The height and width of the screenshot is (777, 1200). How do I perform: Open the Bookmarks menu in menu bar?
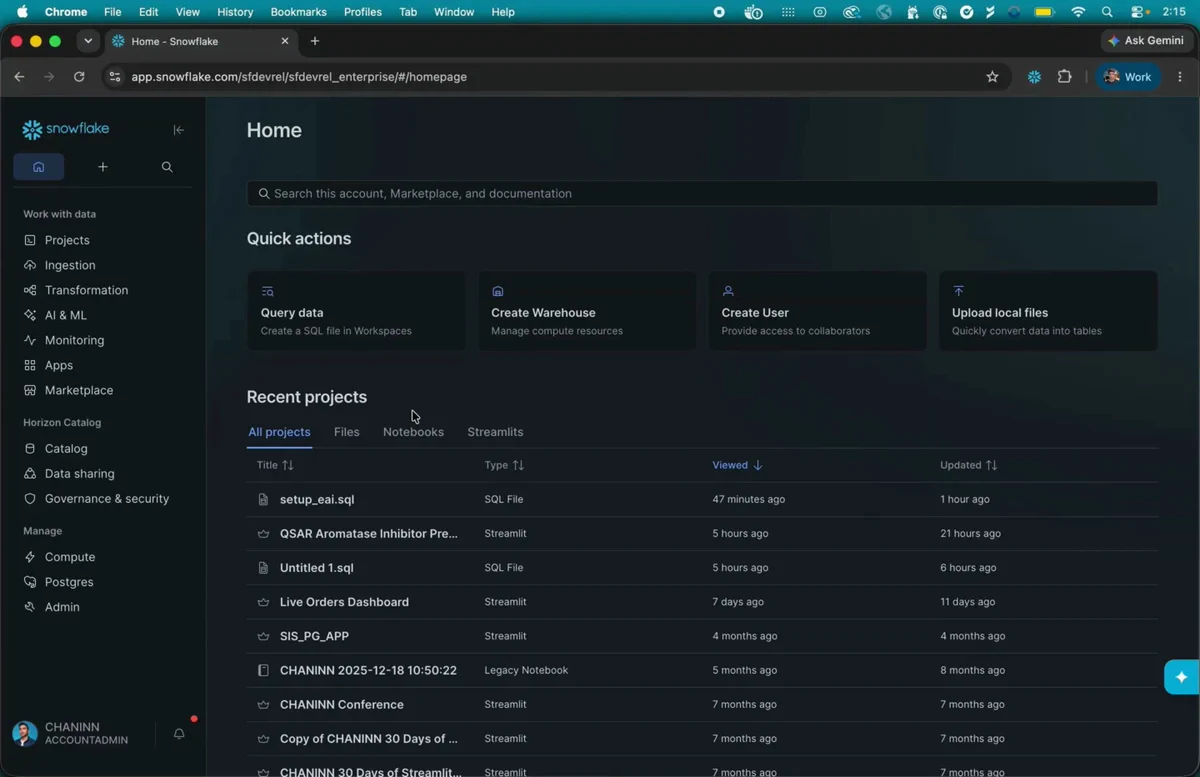[298, 12]
